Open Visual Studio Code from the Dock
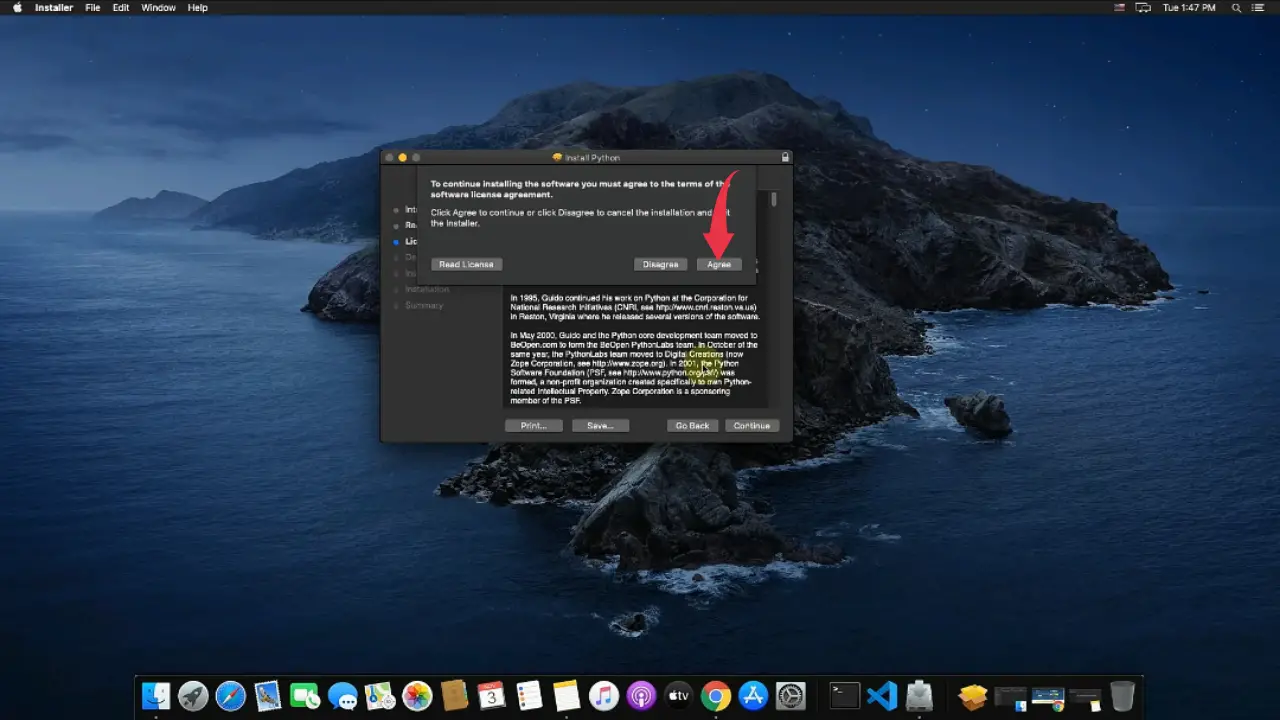 [882, 695]
